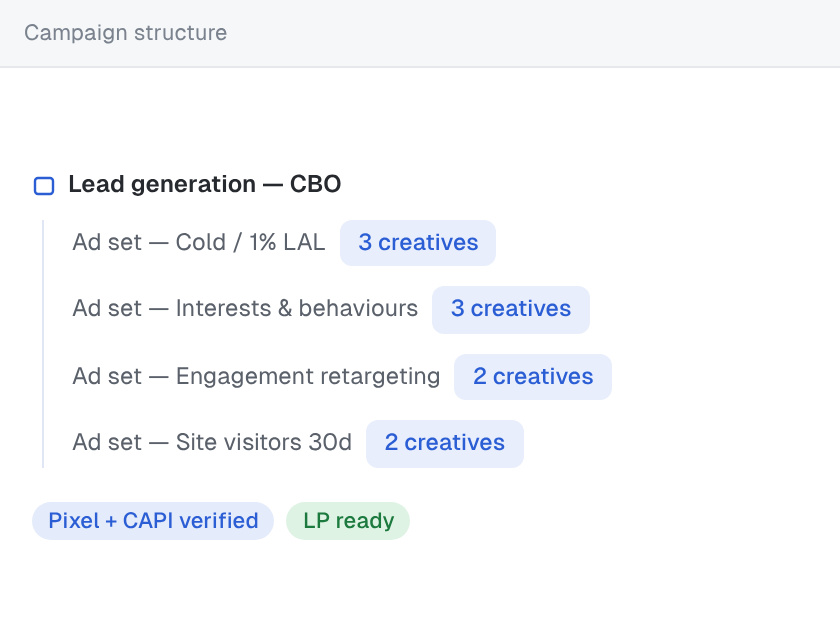Open the 2 creatives badge for Site visitors 30d
Screen dimensions: 840x640
[445, 443]
